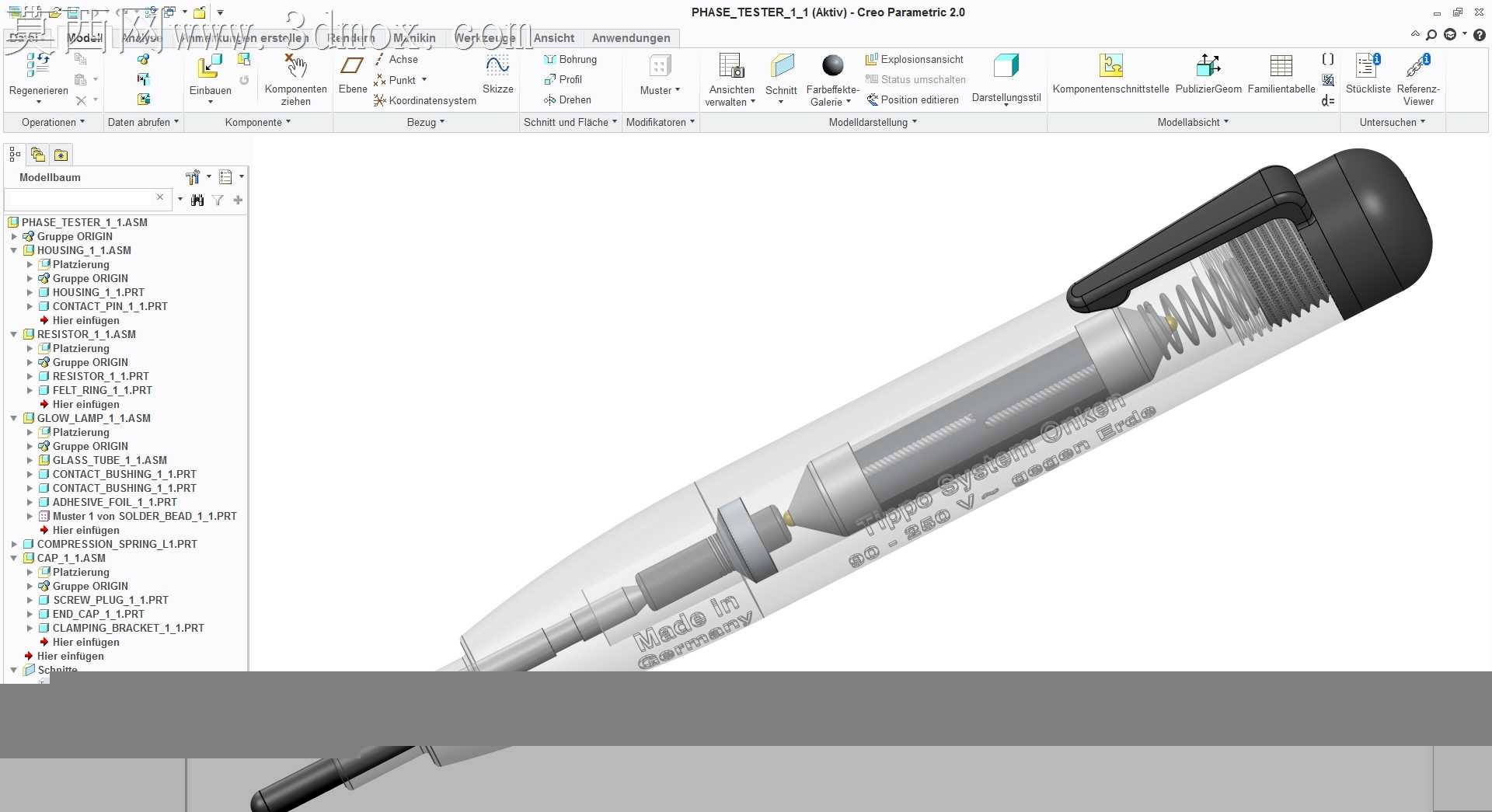1492x812 pixels.
Task: Collapse the GLOW_LAMP_1_1.ASM tree node
Action: pyautogui.click(x=14, y=418)
